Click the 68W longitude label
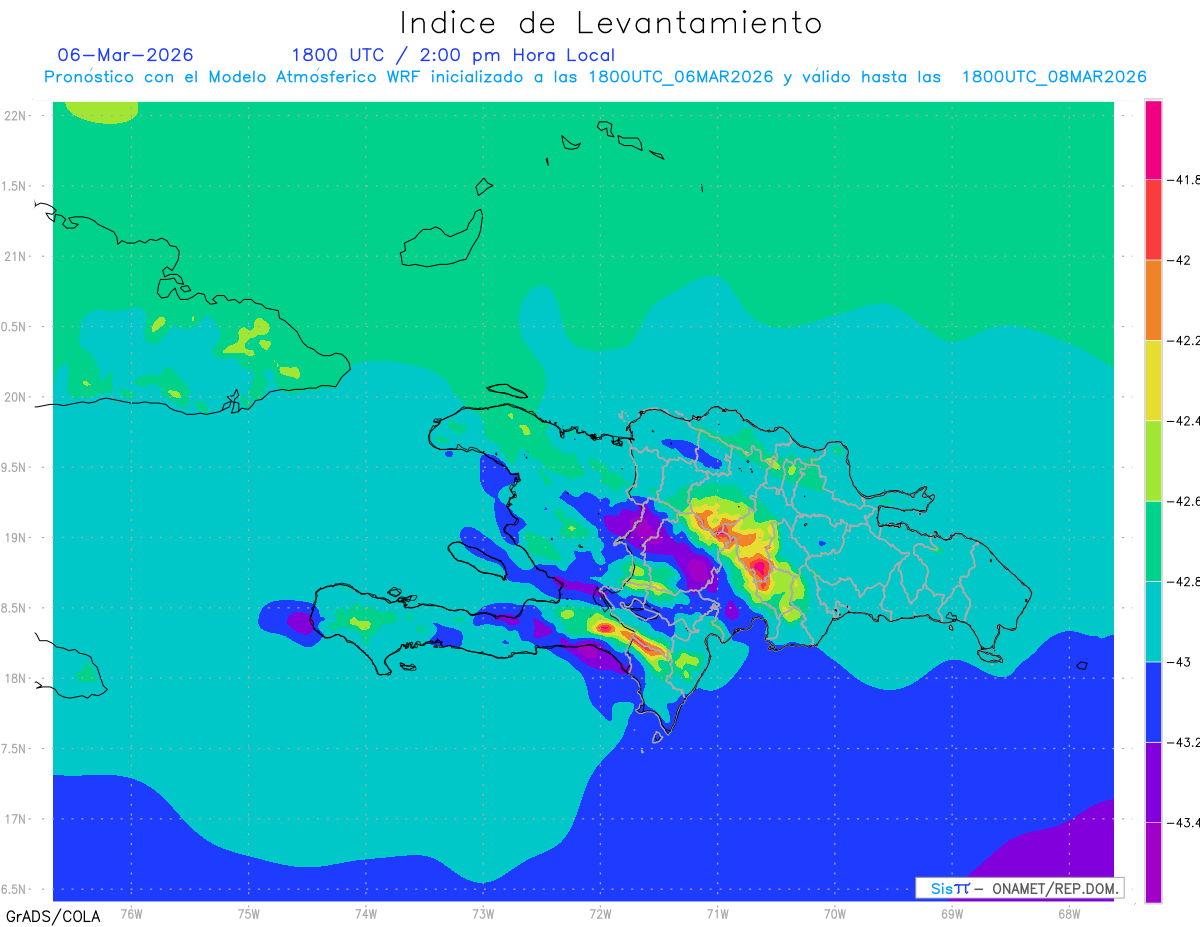 [x=1069, y=913]
